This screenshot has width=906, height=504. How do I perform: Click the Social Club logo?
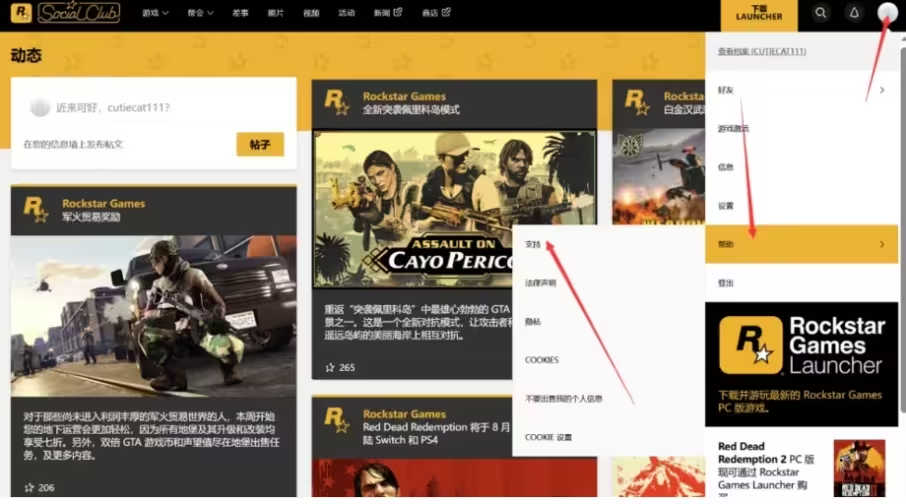tap(79, 12)
